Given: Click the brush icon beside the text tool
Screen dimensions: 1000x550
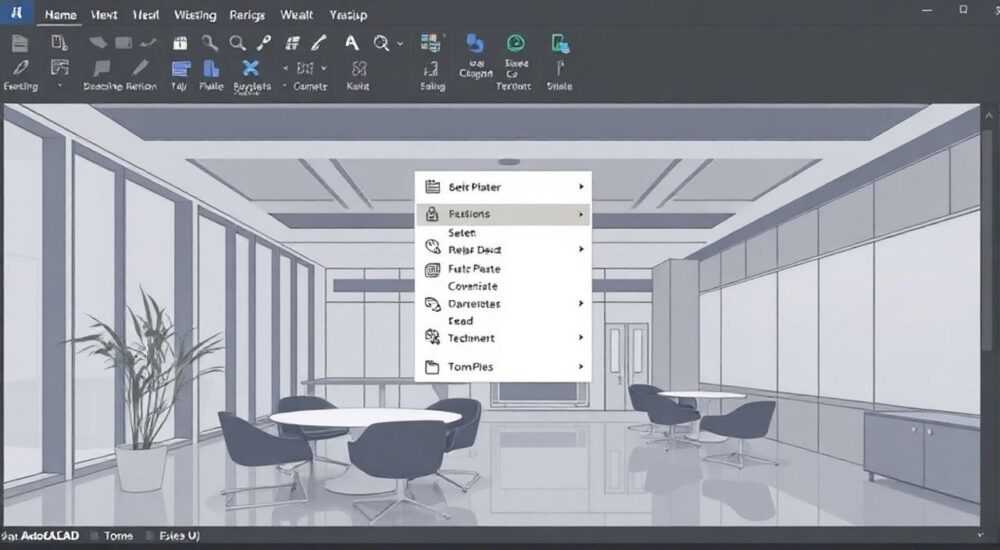Looking at the screenshot, I should click(x=319, y=43).
